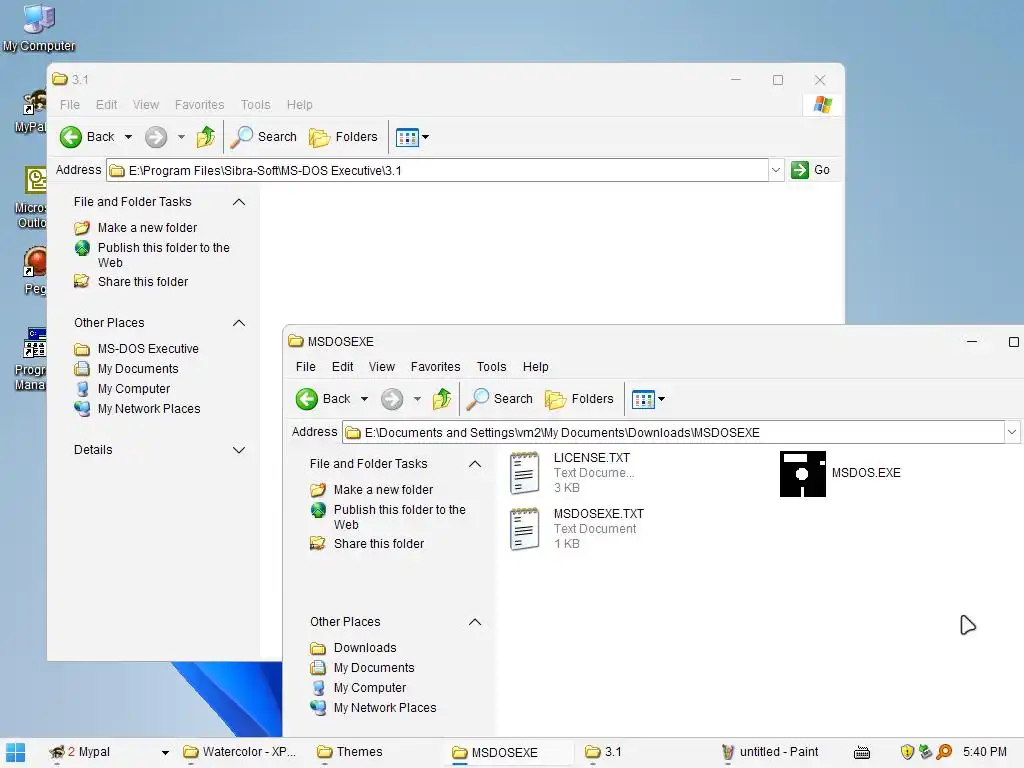Open Forward history dropdown in MSDOSEXE window
1024x768 pixels.
click(417, 399)
